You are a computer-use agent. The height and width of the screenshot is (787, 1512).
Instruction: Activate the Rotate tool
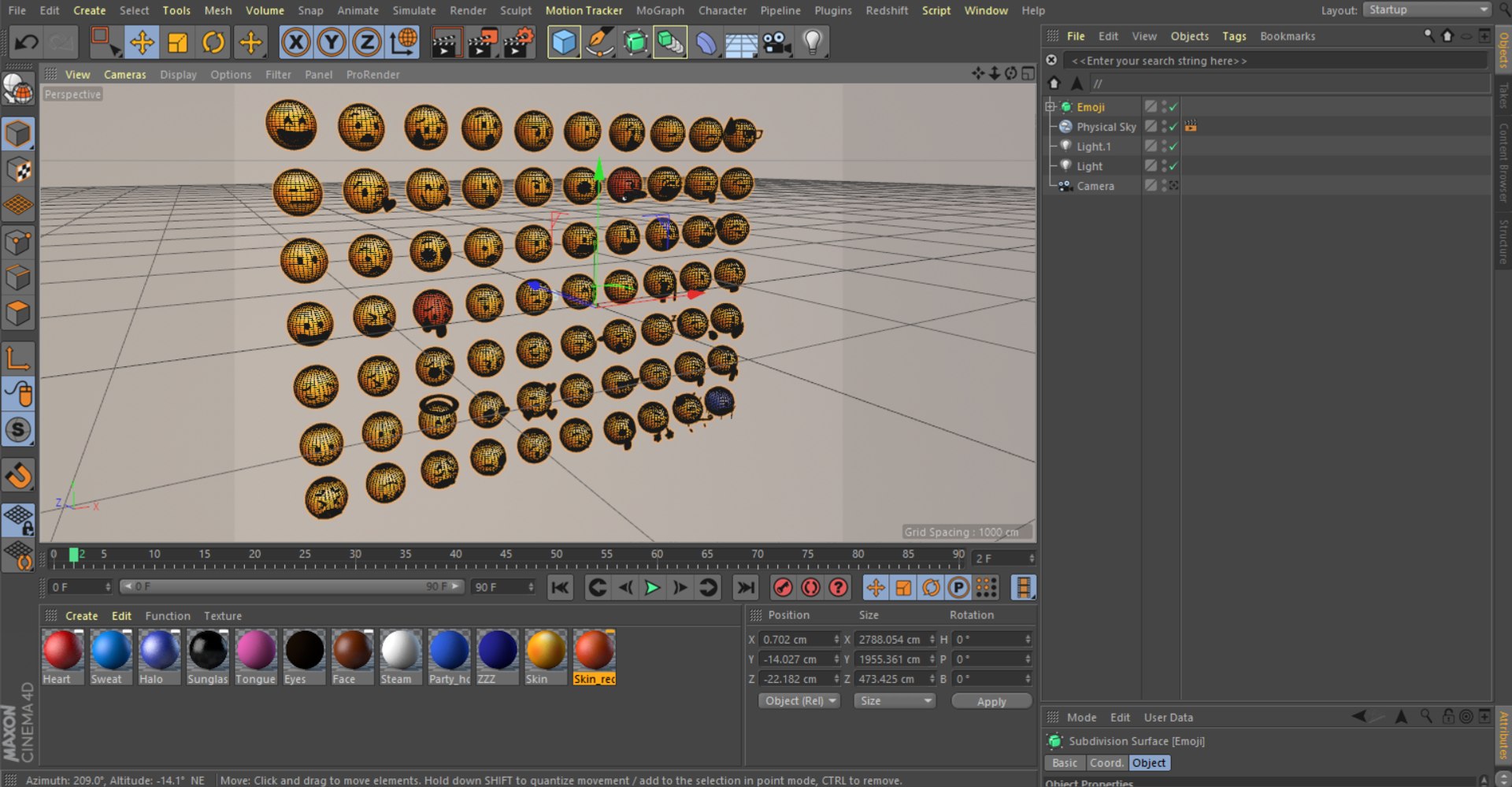(213, 43)
